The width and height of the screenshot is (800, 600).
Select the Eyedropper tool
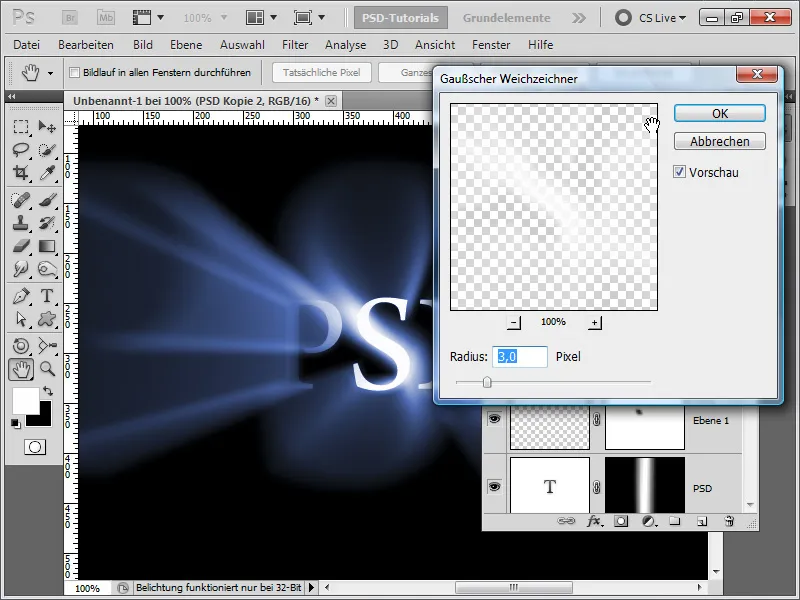point(47,173)
